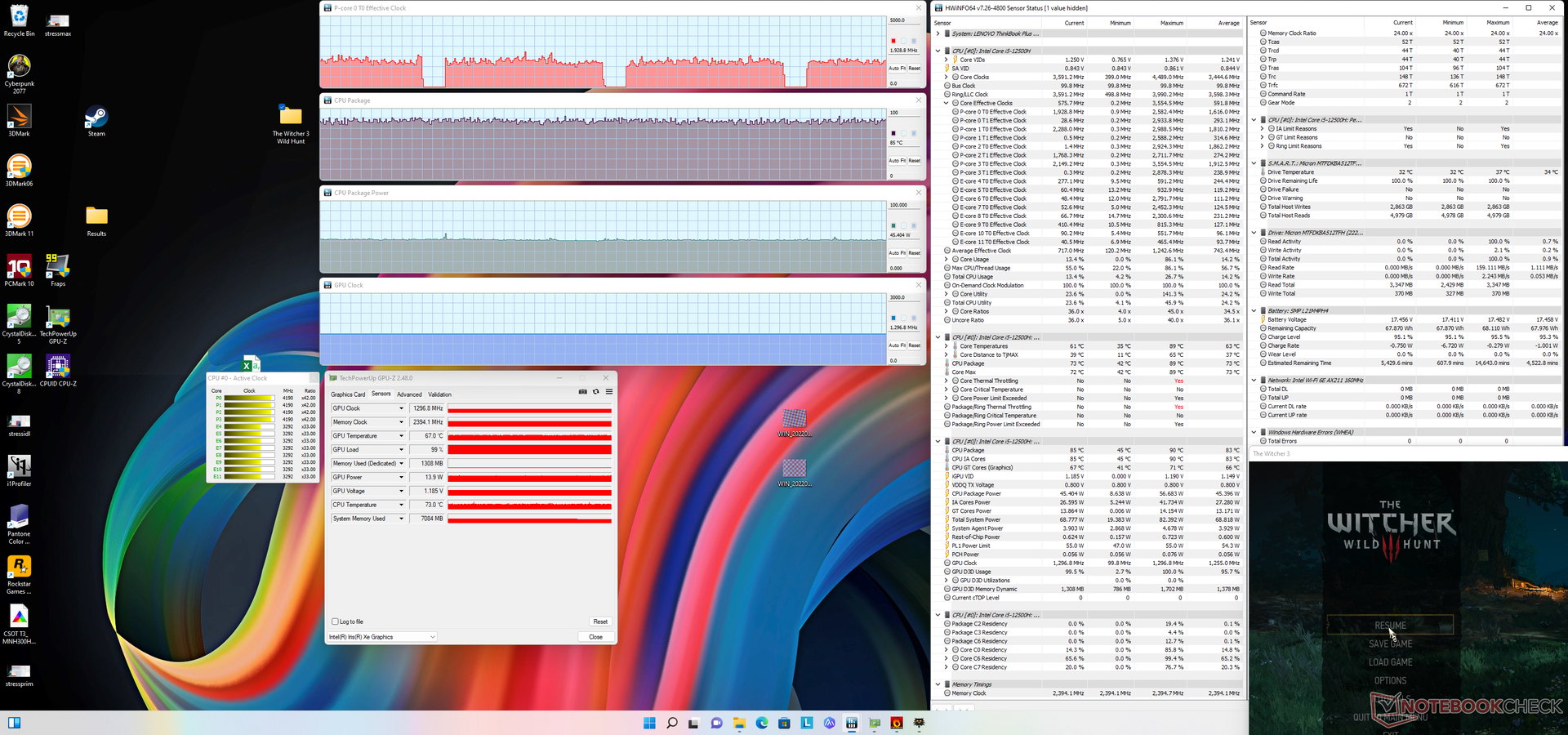Enable the Log to file checkbox

pyautogui.click(x=335, y=621)
